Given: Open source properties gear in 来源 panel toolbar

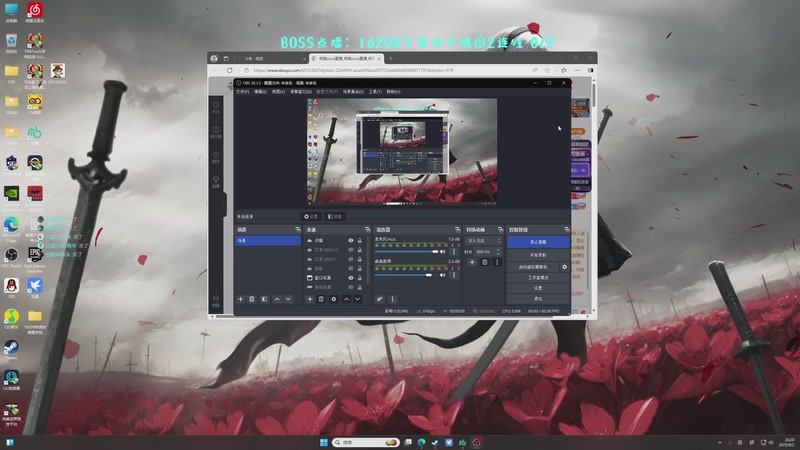Looking at the screenshot, I should tap(334, 299).
